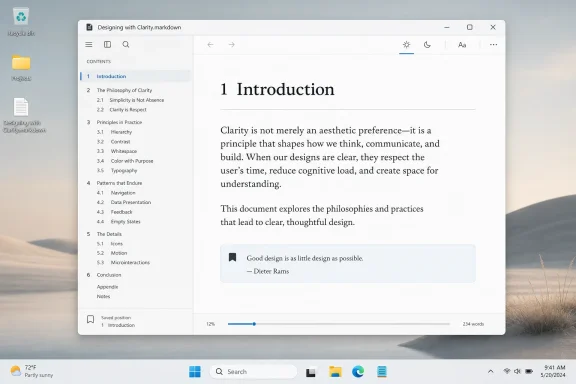Click the document icon in the title bar

coord(89,27)
